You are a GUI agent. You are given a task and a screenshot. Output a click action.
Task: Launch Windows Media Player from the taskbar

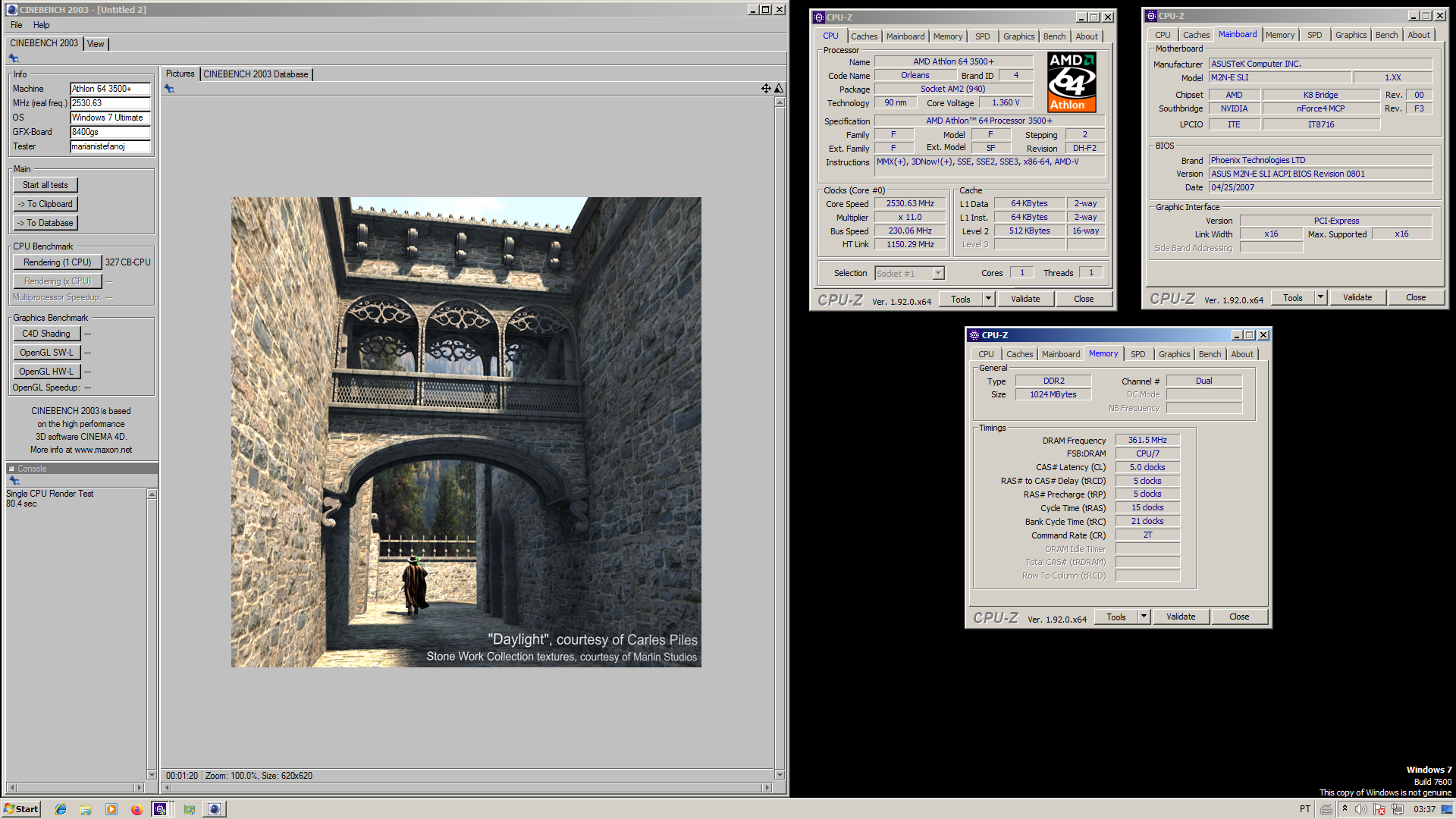(111, 809)
